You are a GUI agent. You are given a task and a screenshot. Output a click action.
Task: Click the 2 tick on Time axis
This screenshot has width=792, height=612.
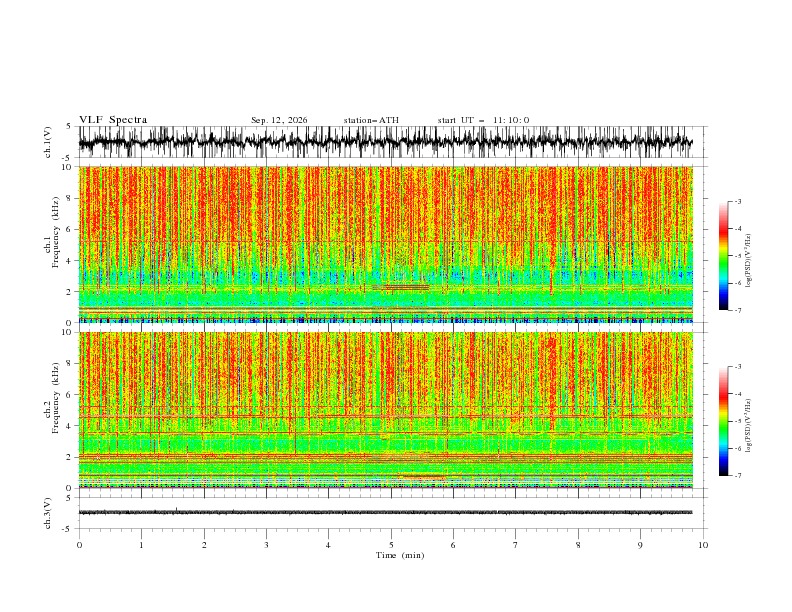pyautogui.click(x=204, y=545)
